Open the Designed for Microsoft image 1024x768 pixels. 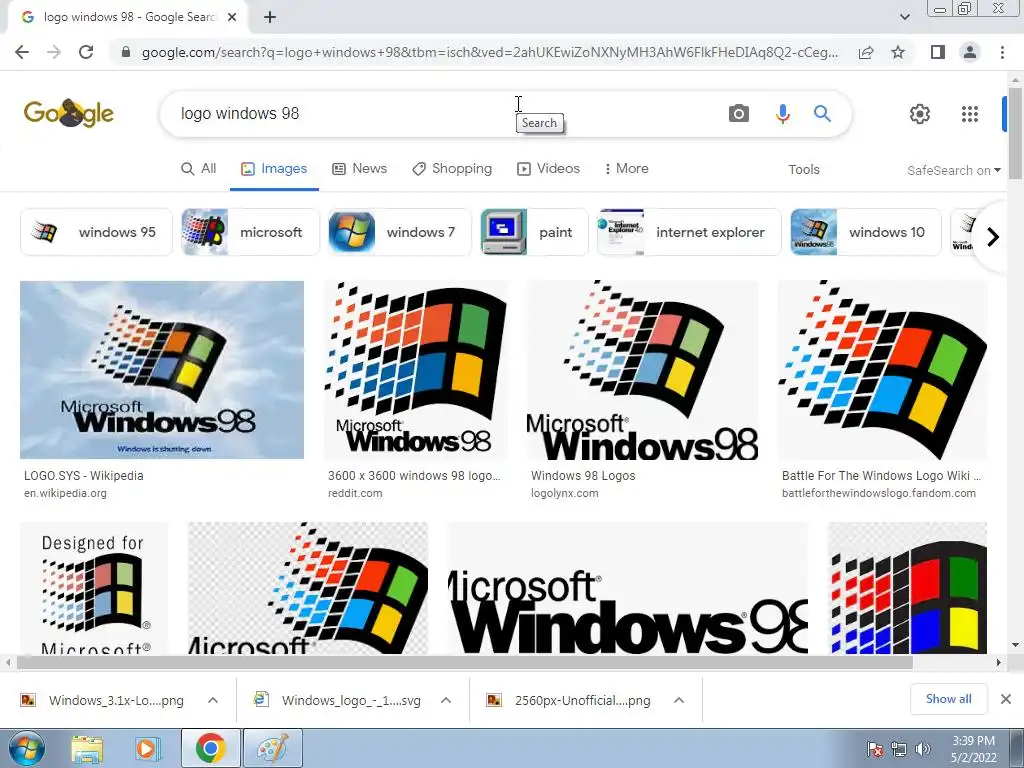[94, 588]
